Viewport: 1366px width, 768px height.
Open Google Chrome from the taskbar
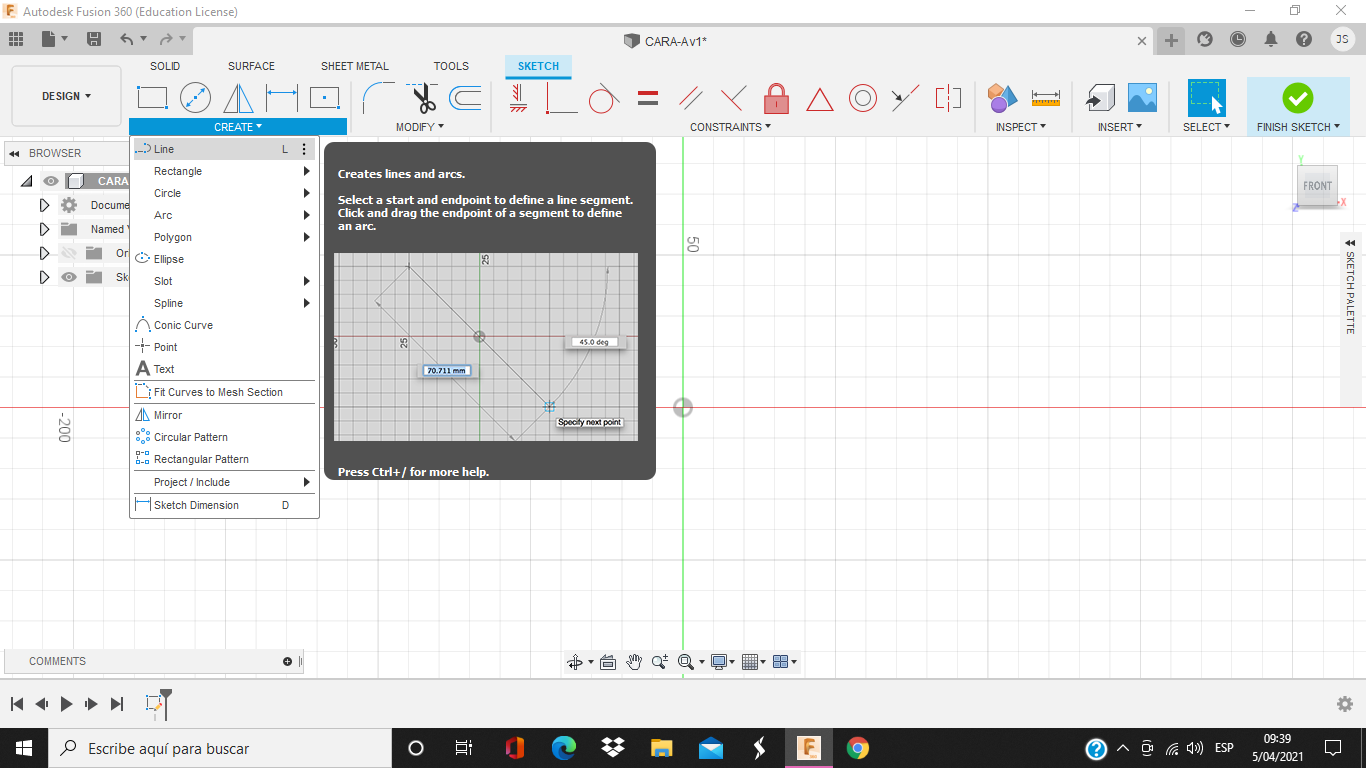[857, 748]
